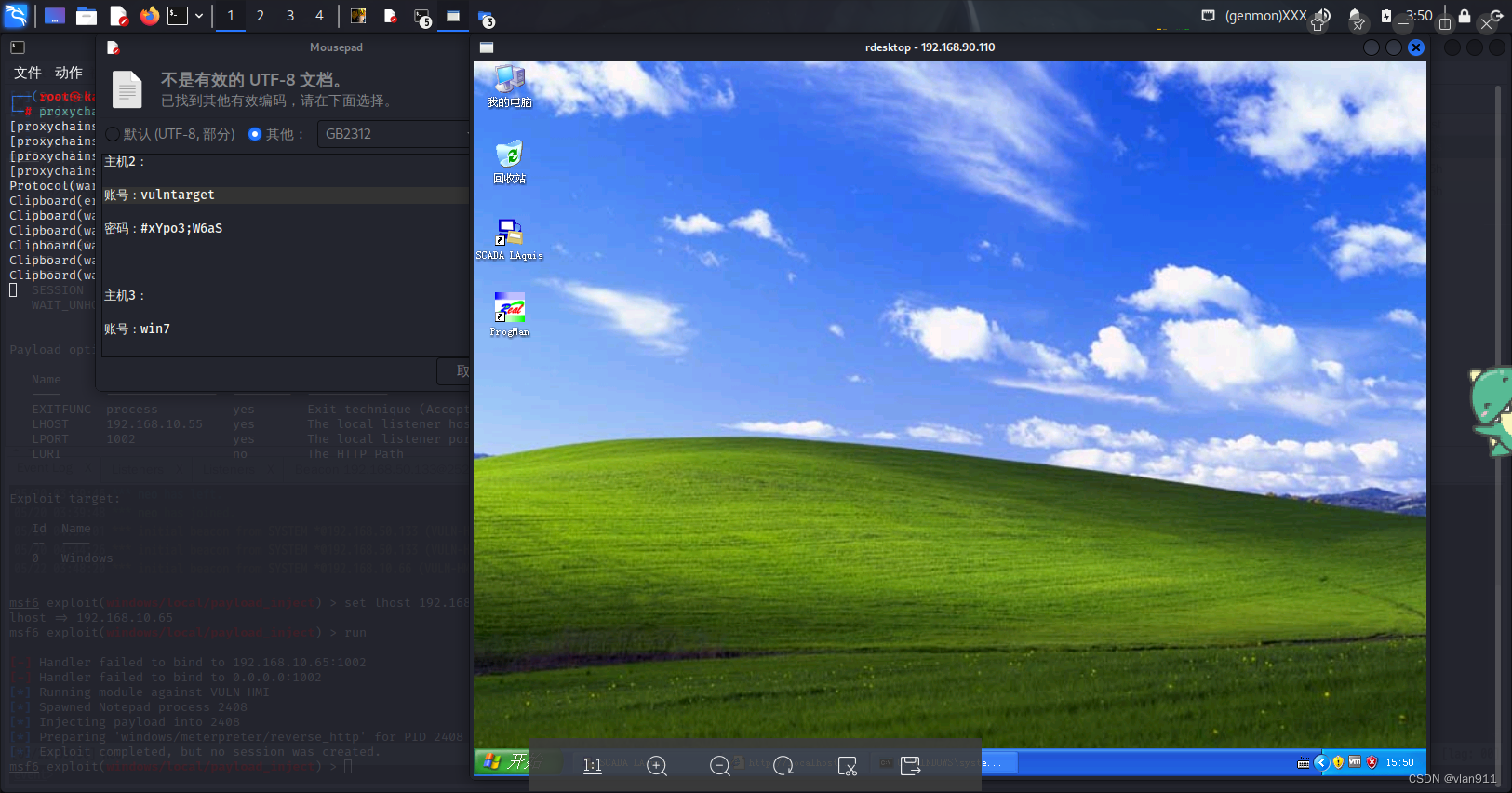Screen dimensions: 1512x793
Task: Click the crop scissors icon
Action: pos(847,765)
